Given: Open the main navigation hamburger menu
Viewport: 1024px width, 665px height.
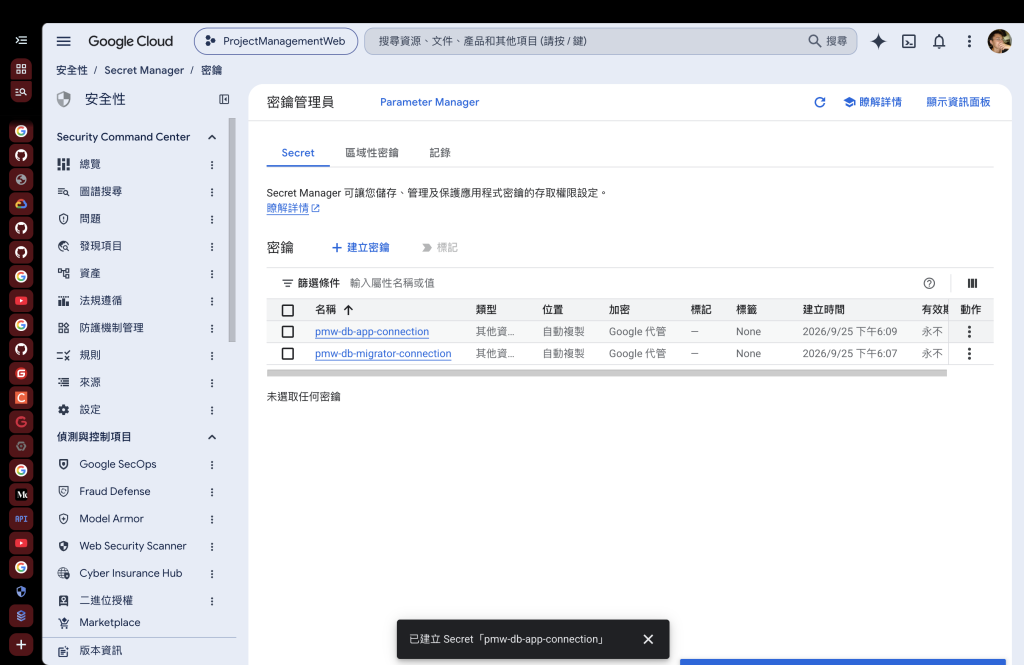Looking at the screenshot, I should (63, 41).
